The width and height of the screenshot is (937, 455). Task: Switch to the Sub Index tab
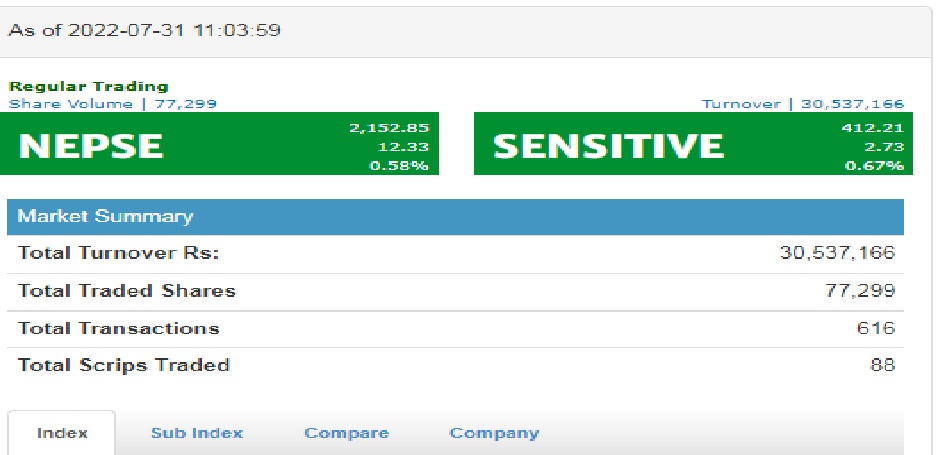coord(197,433)
